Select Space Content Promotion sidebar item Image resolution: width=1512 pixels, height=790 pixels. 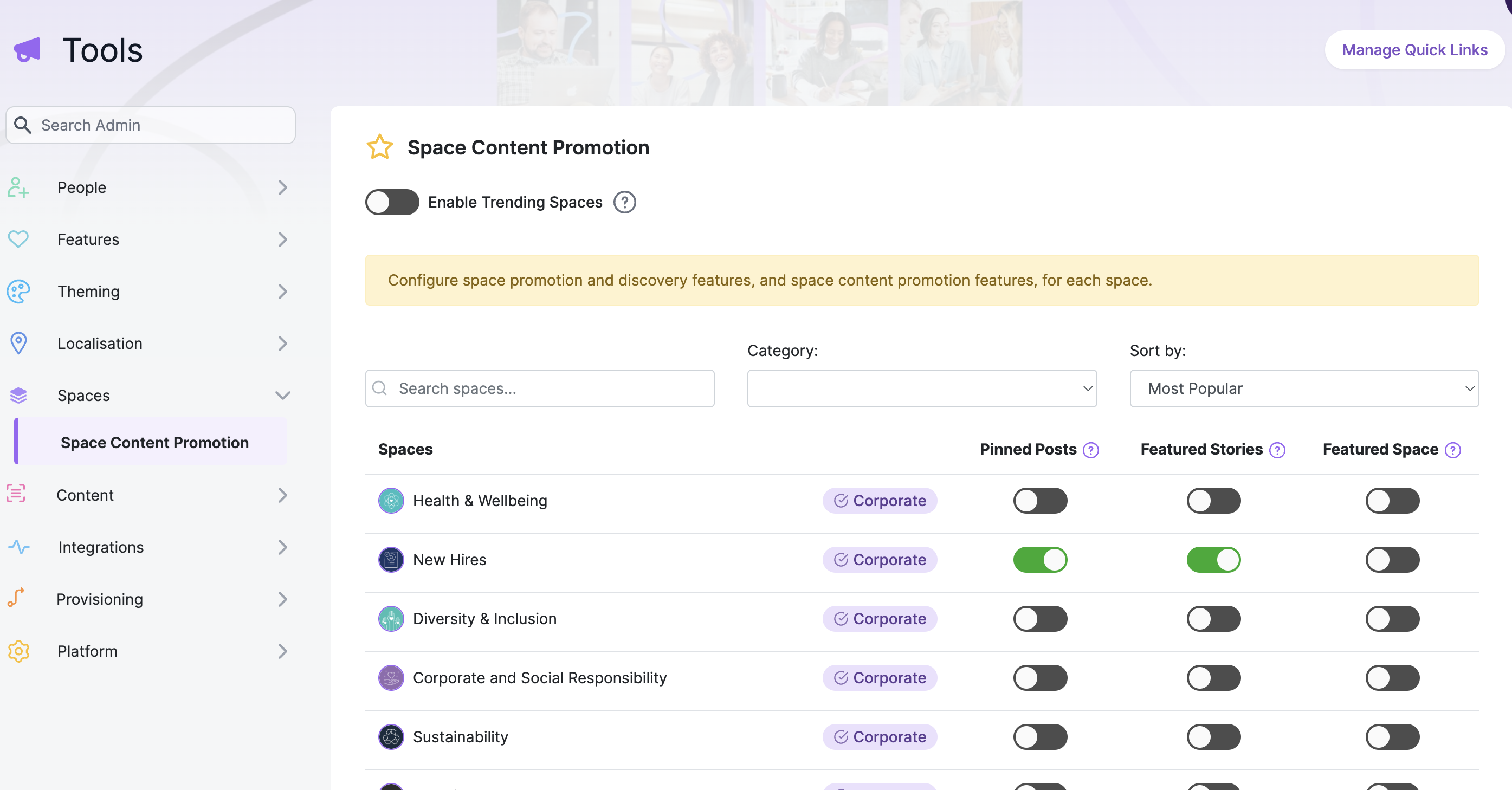point(155,443)
